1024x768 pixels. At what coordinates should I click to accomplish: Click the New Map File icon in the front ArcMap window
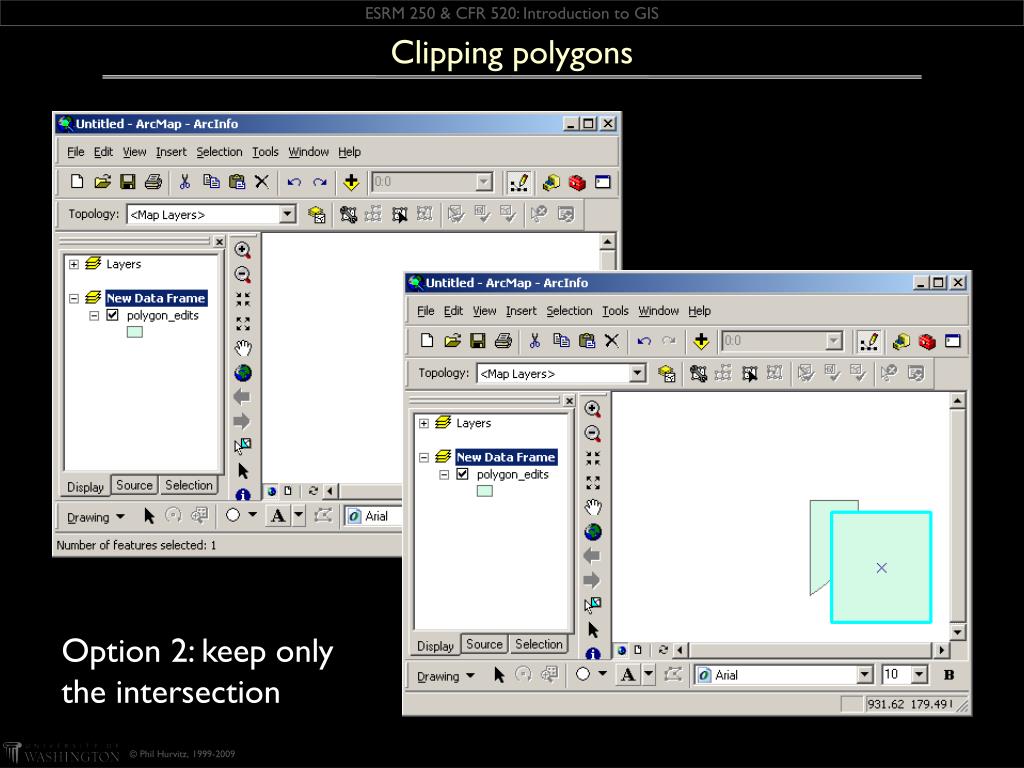(x=427, y=340)
